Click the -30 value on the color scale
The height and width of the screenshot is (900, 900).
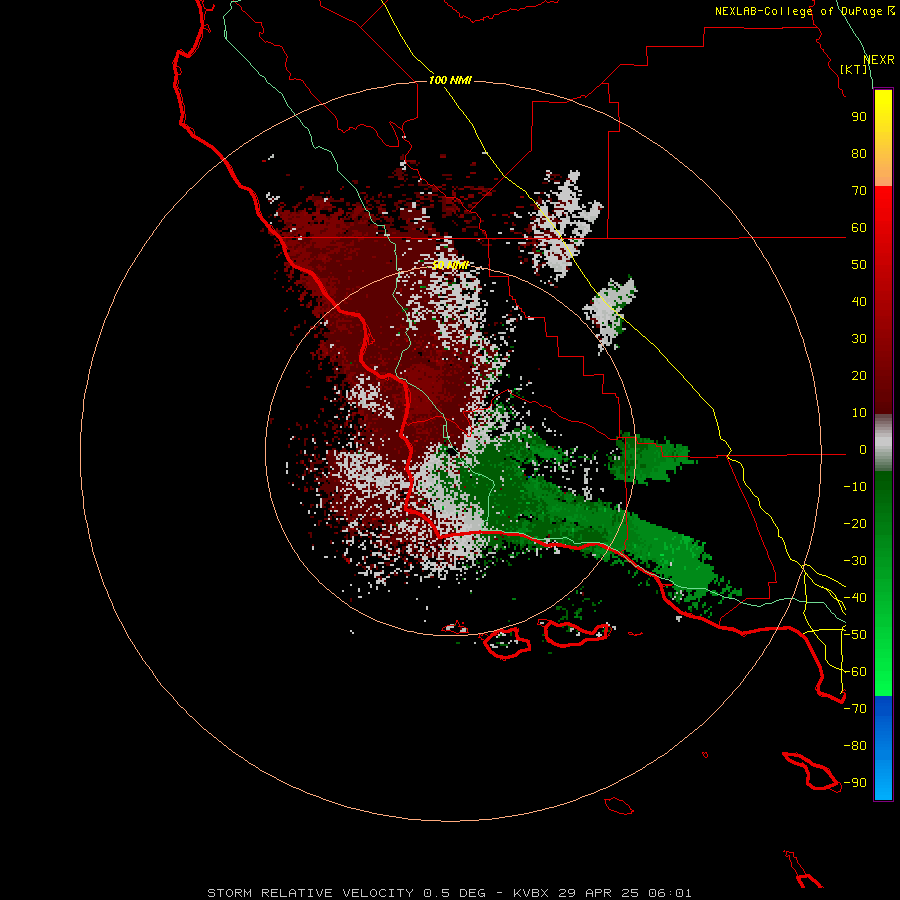[x=855, y=561]
